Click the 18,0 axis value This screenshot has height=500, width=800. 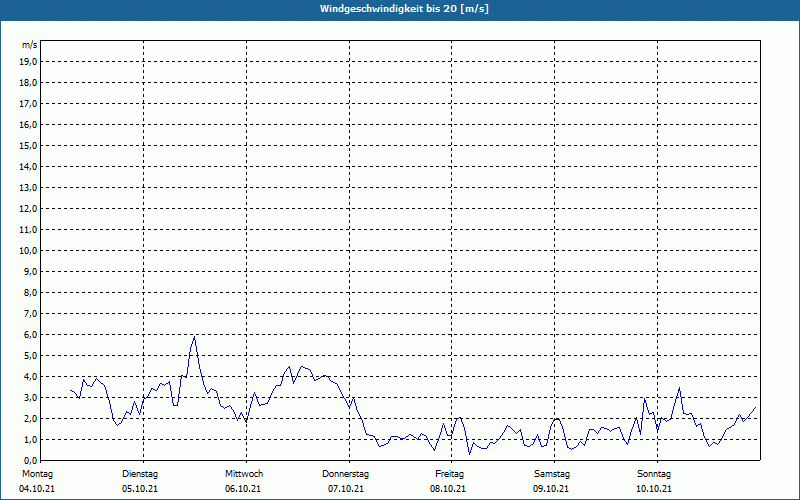[x=28, y=83]
